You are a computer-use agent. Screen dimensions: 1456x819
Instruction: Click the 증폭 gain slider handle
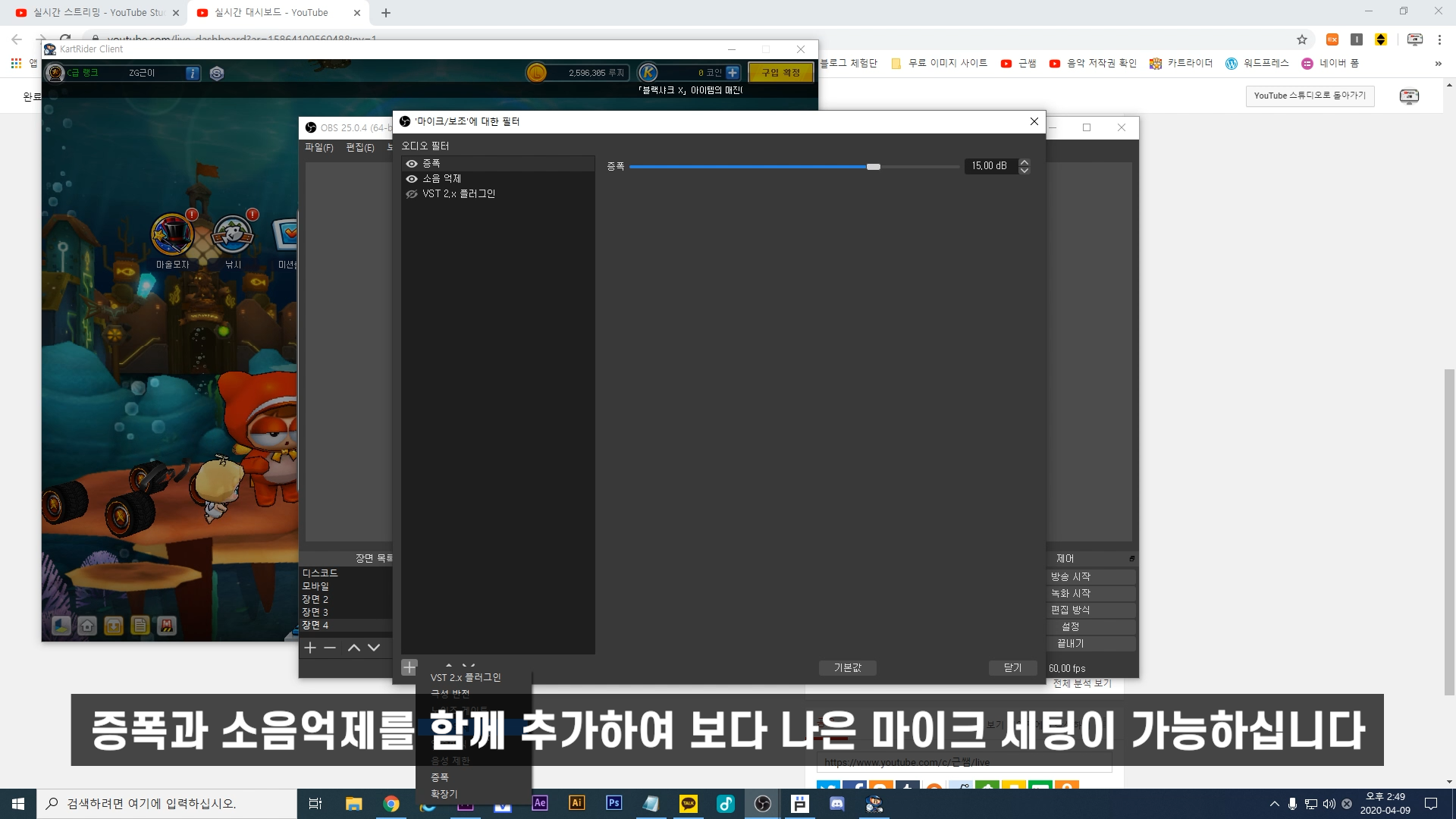click(x=874, y=167)
